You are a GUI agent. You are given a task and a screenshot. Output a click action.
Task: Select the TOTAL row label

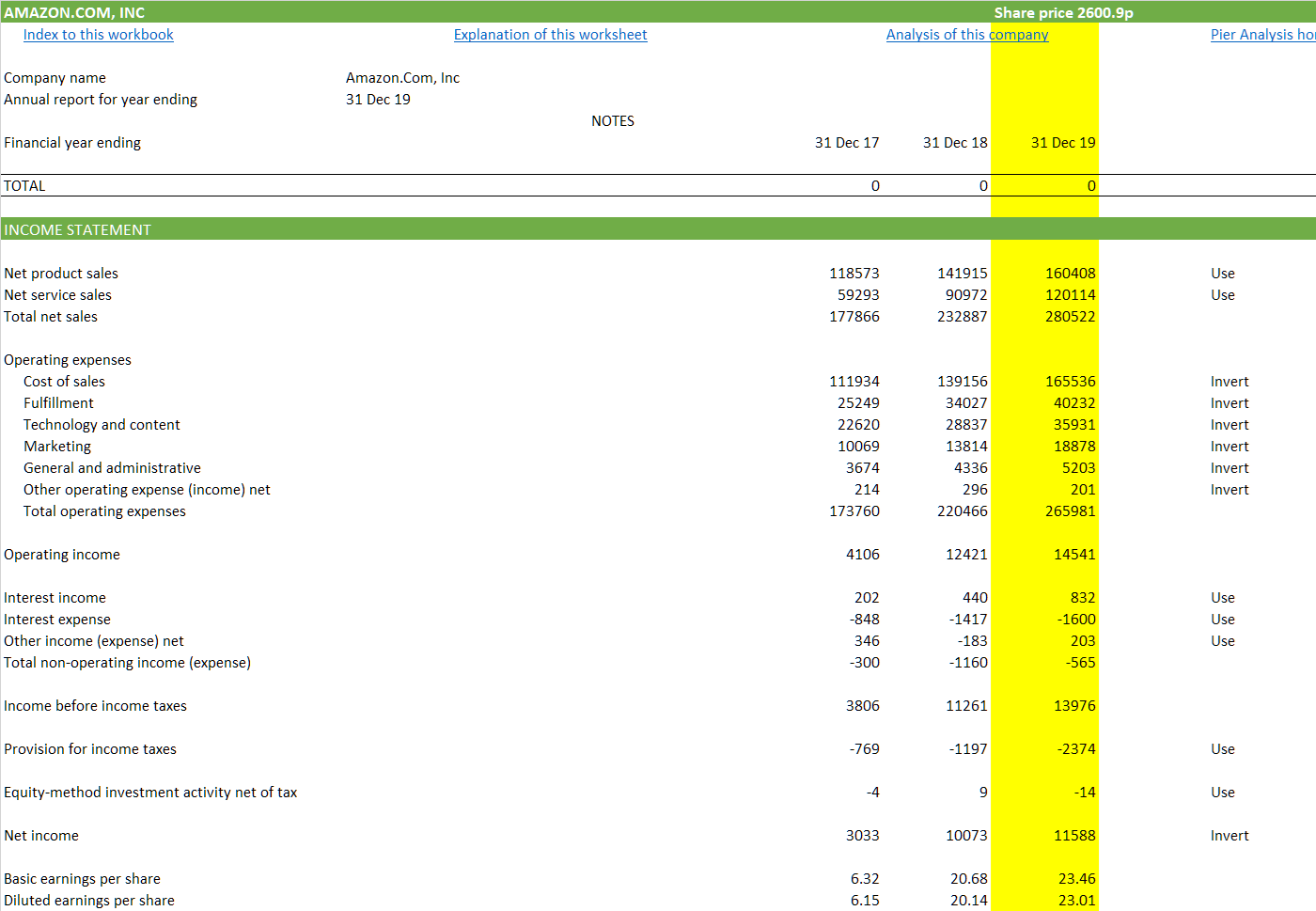[24, 186]
